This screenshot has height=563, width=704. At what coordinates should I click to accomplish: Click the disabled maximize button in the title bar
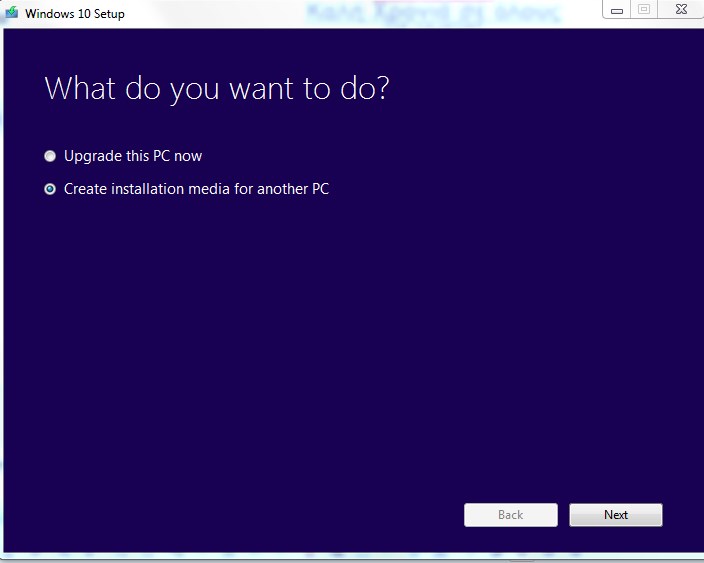[x=644, y=9]
